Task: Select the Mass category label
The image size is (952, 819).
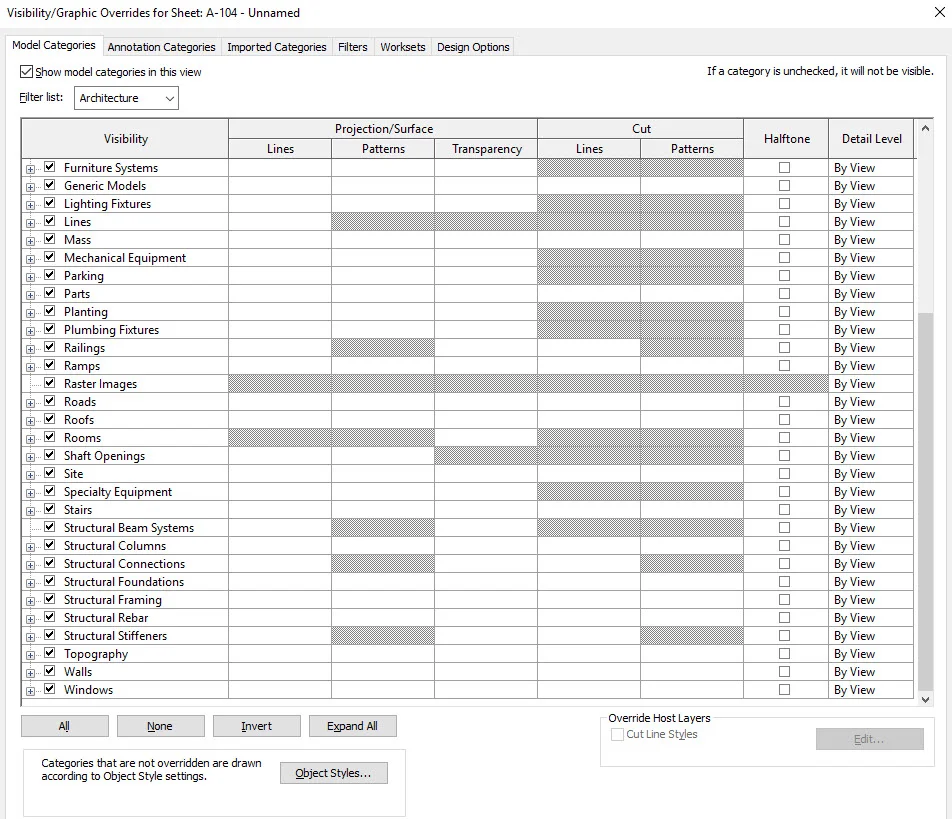Action: coord(77,240)
